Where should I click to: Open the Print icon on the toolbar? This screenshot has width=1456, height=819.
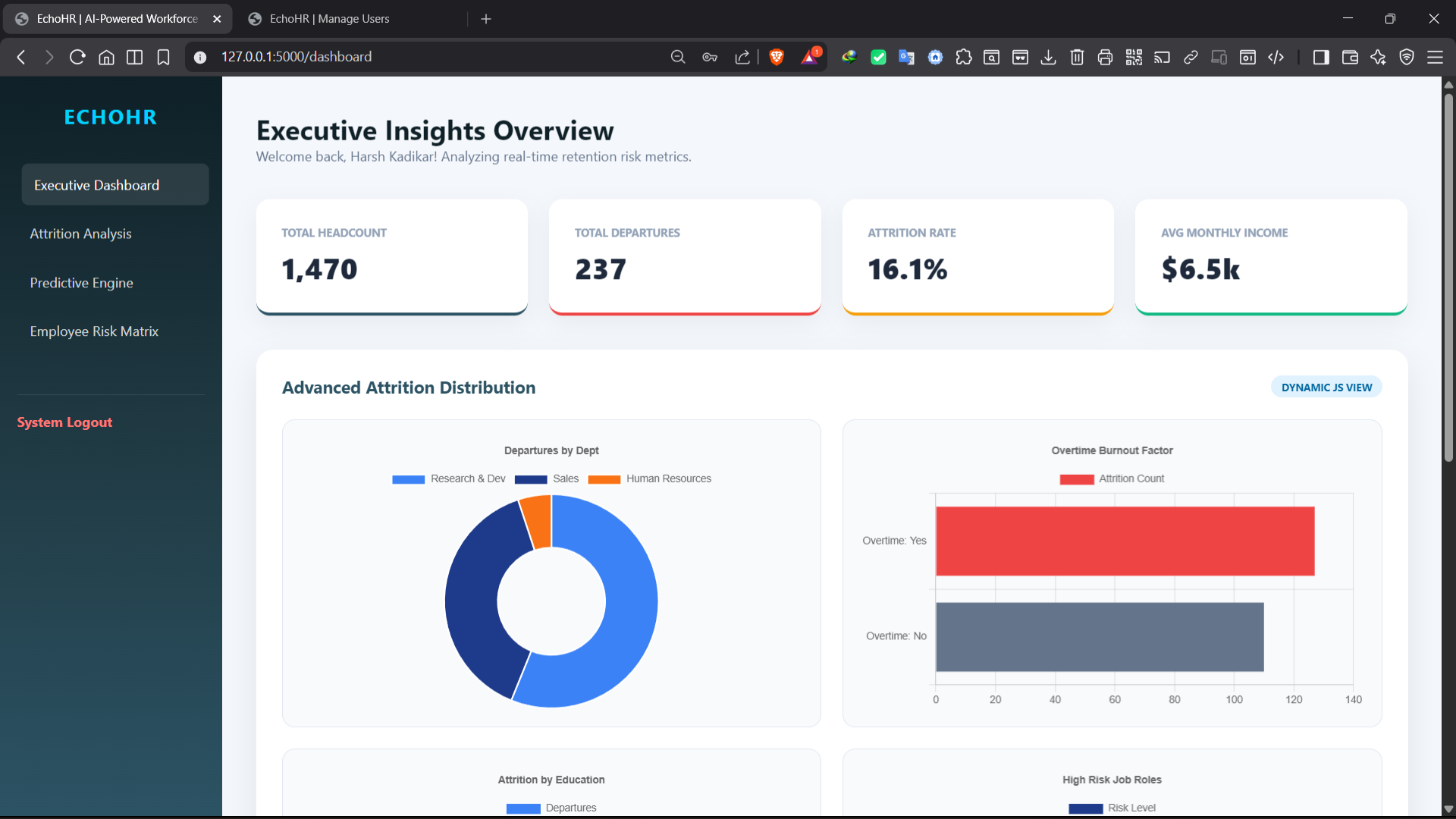pos(1105,57)
